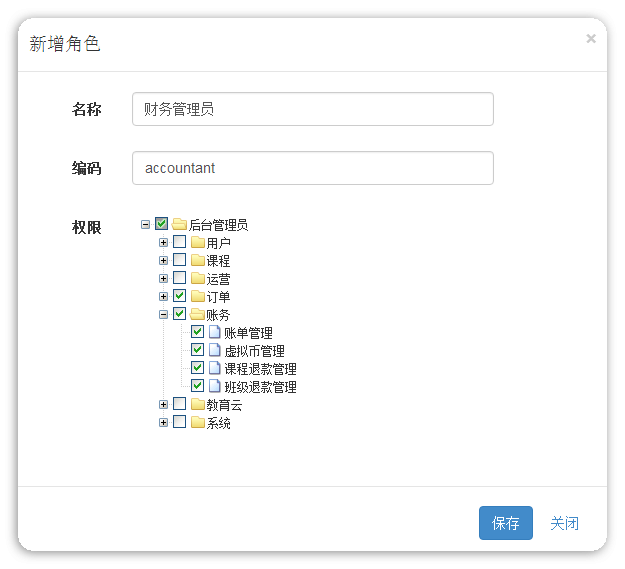The height and width of the screenshot is (569, 625).
Task: Click the 虚拟币管理 file icon
Action: pos(215,350)
